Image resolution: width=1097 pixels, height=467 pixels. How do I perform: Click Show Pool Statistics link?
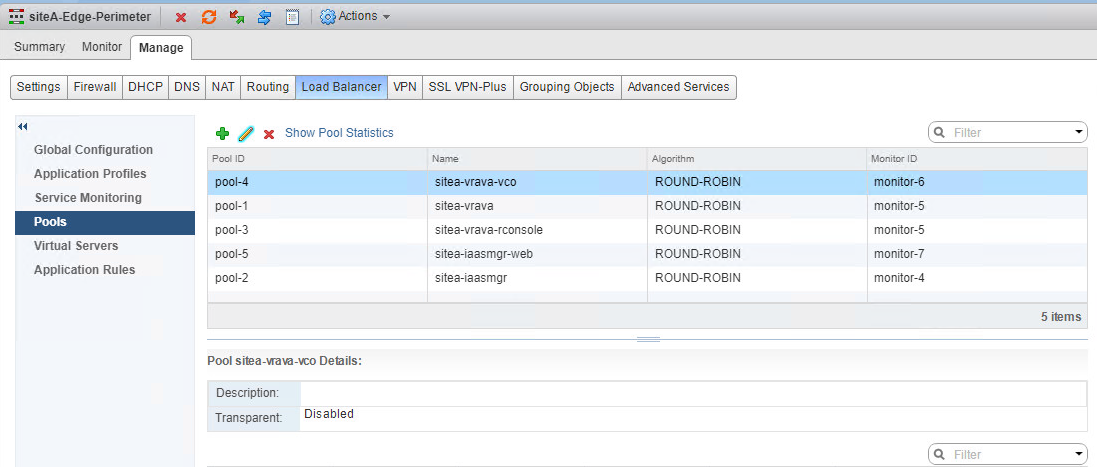tap(339, 133)
